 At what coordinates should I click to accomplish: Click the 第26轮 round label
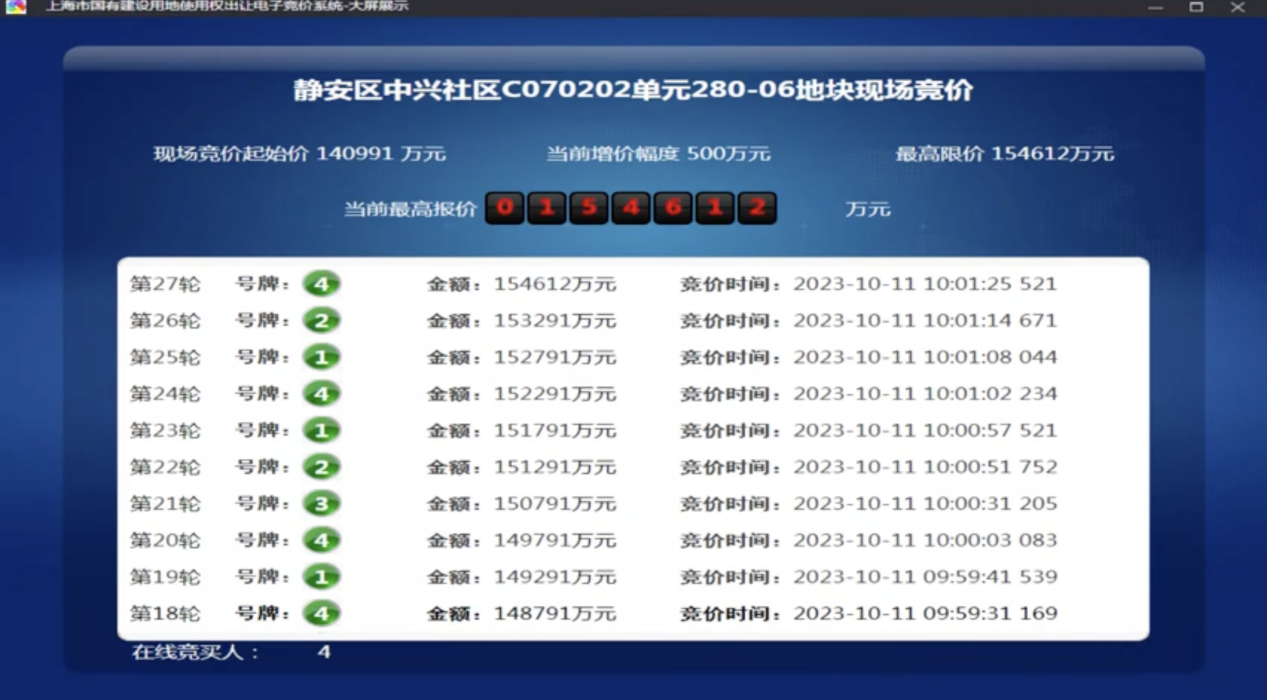pos(165,321)
